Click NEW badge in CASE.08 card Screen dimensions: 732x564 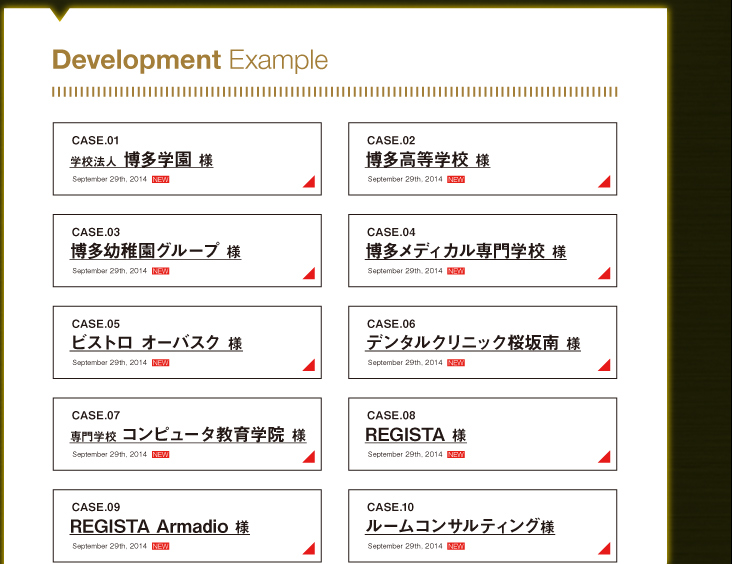click(456, 454)
